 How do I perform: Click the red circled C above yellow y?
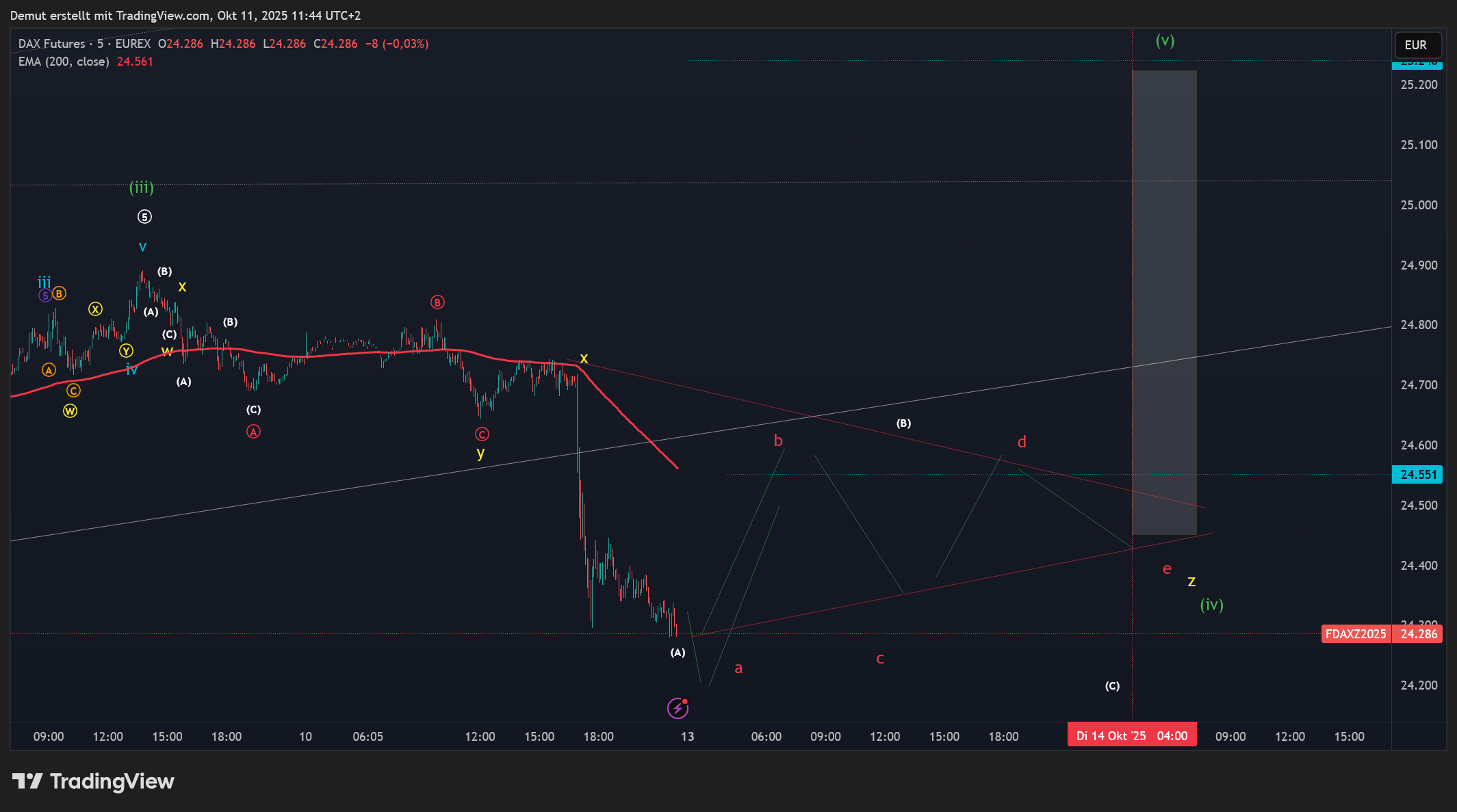pos(482,434)
